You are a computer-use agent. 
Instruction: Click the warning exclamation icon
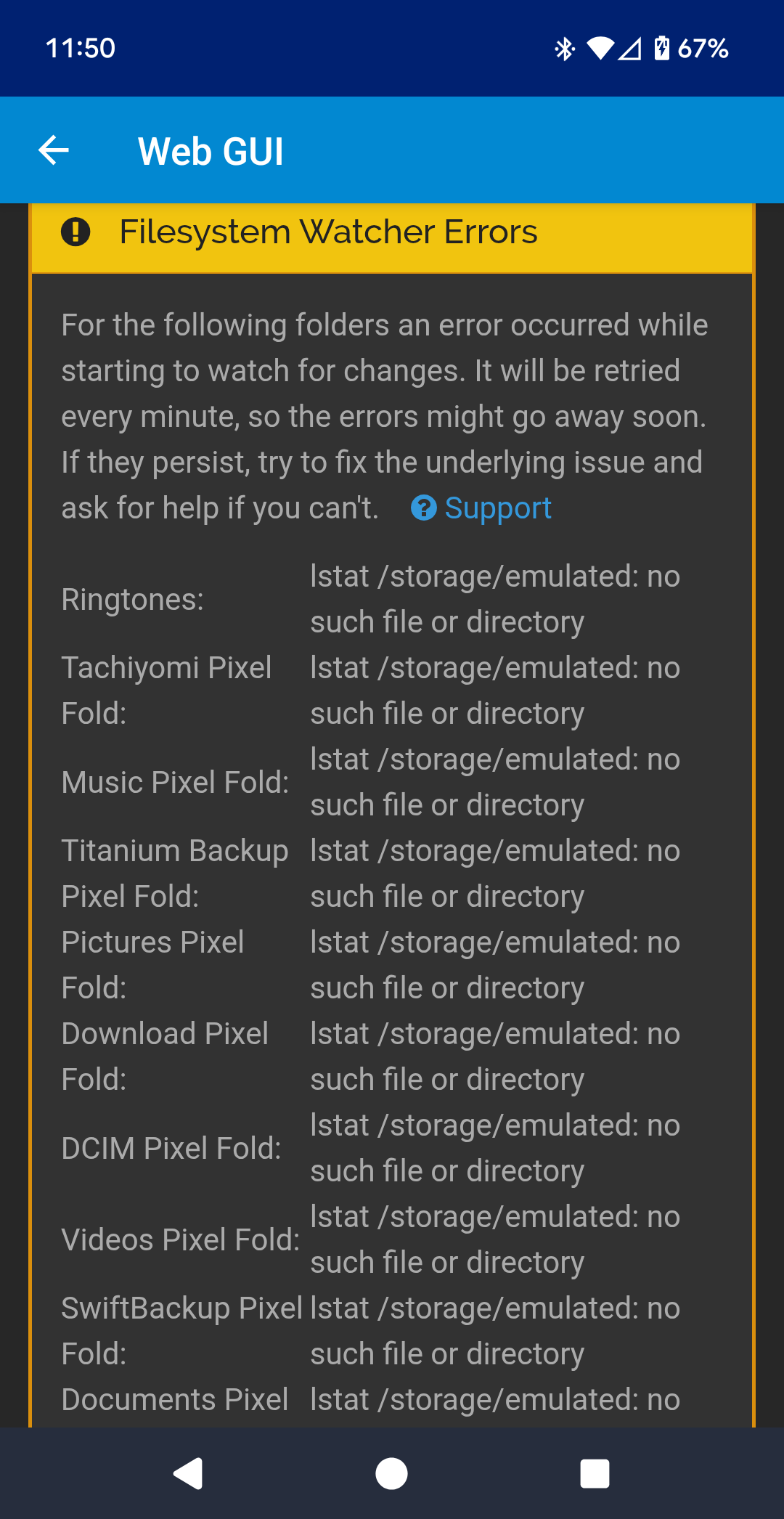pos(75,232)
